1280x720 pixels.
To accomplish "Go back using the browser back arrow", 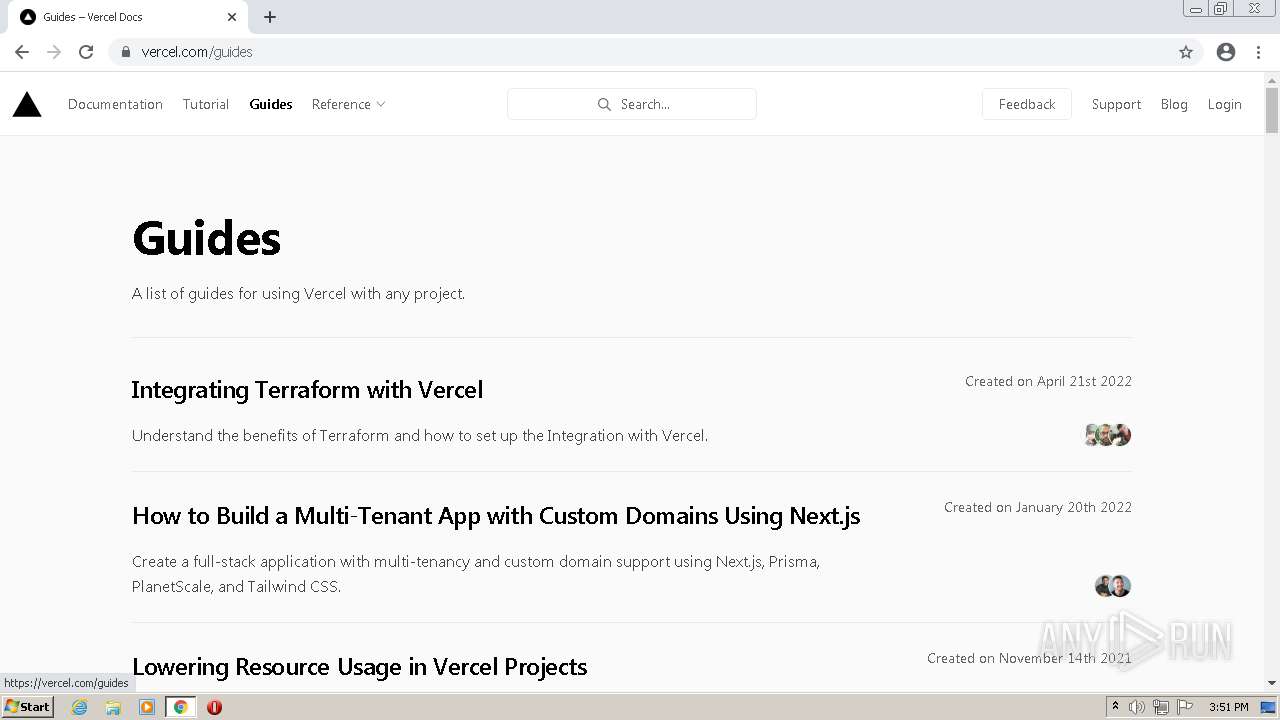I will click(22, 52).
